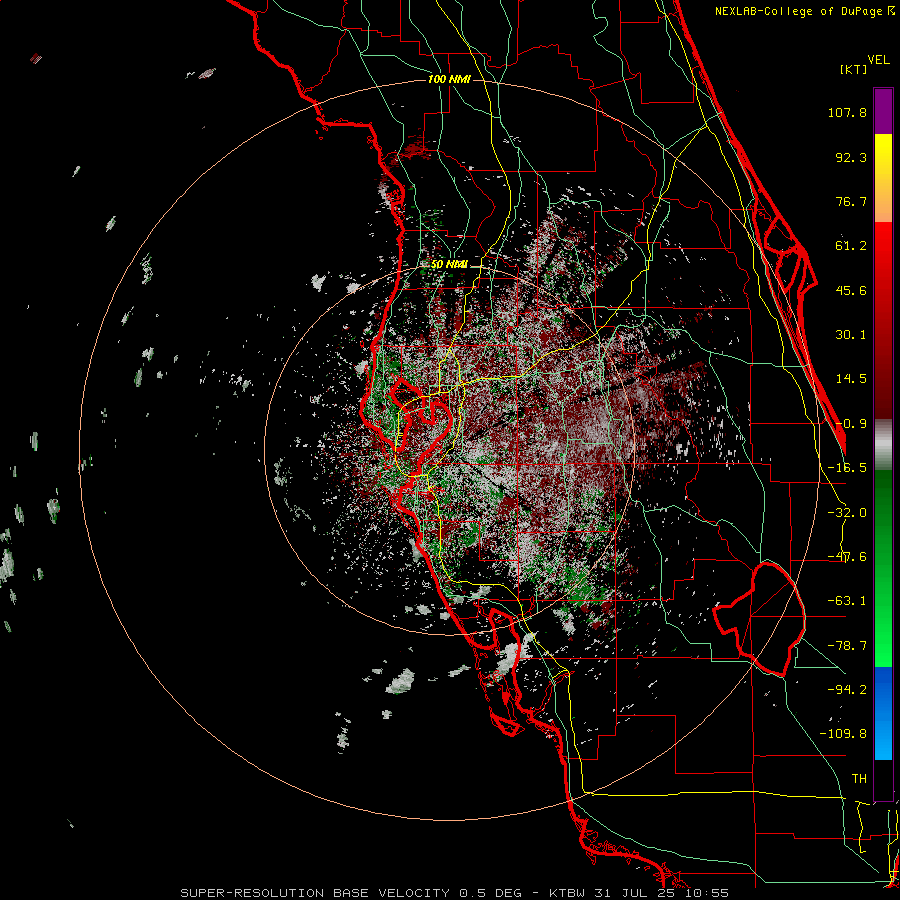Click the -78.7 velocity scale value

[x=847, y=646]
